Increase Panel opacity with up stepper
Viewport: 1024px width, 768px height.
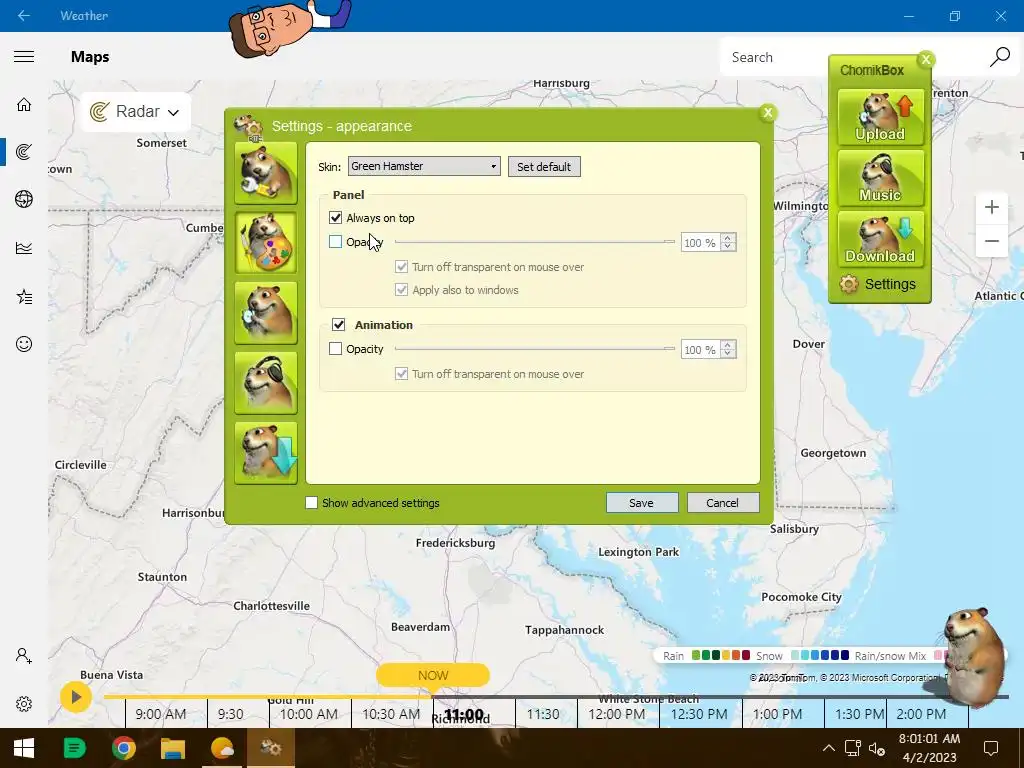point(728,238)
